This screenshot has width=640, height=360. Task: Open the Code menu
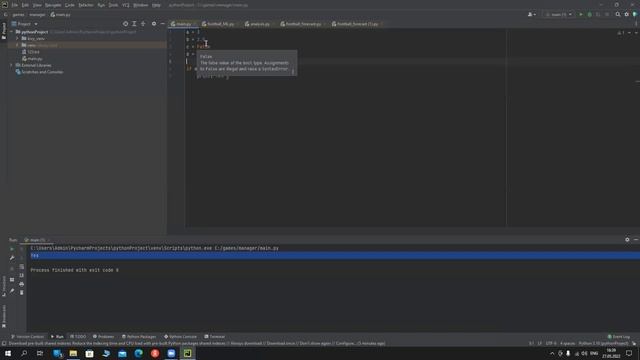coord(70,5)
